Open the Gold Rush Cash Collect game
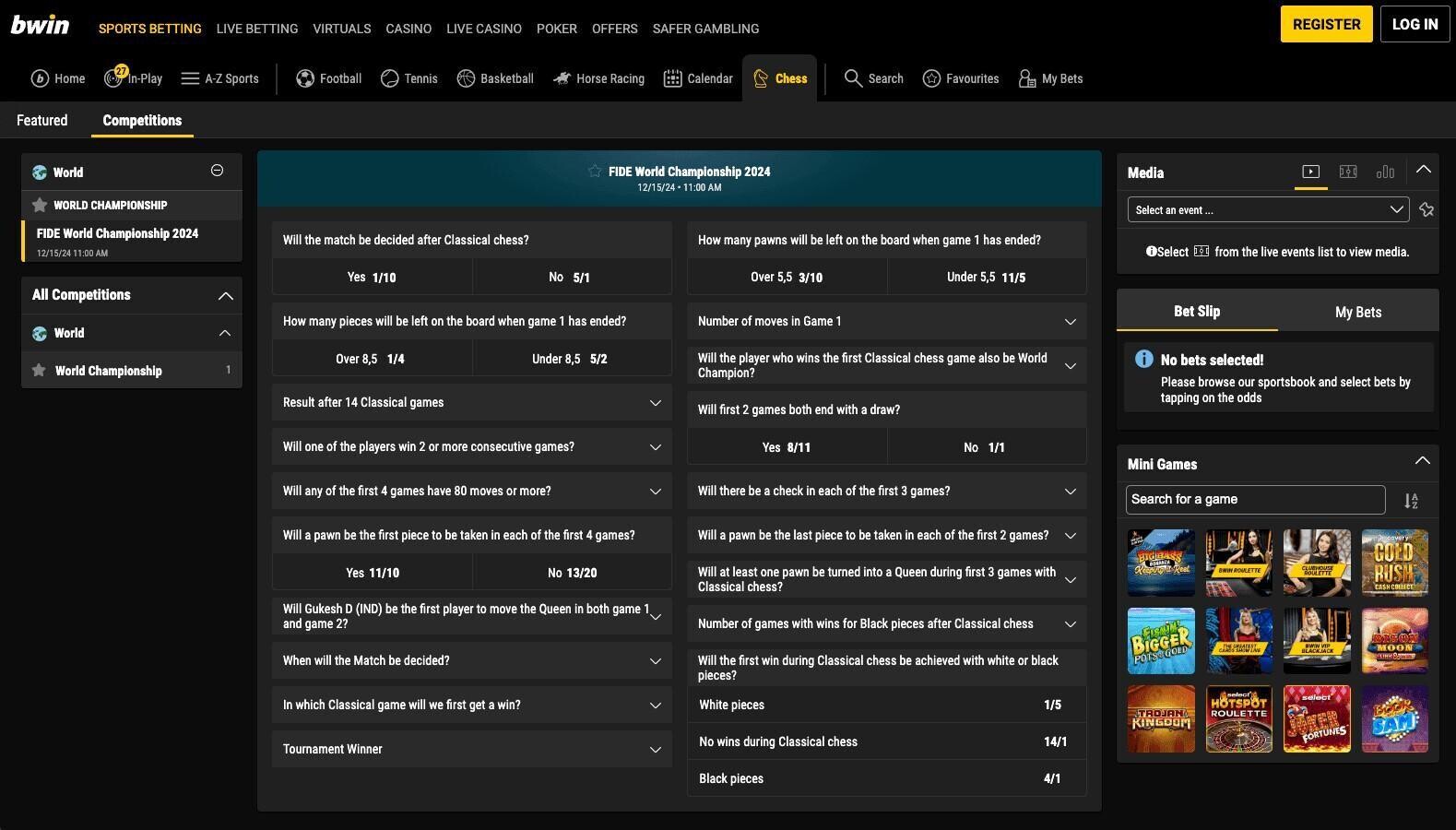The width and height of the screenshot is (1456, 830). [1394, 563]
